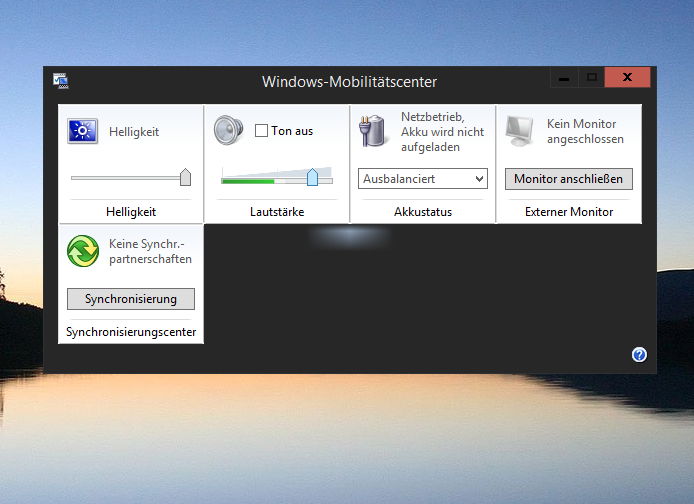Minimize the Windows-Mobilitätscenter window
Viewport: 694px width, 504px height.
coord(564,78)
